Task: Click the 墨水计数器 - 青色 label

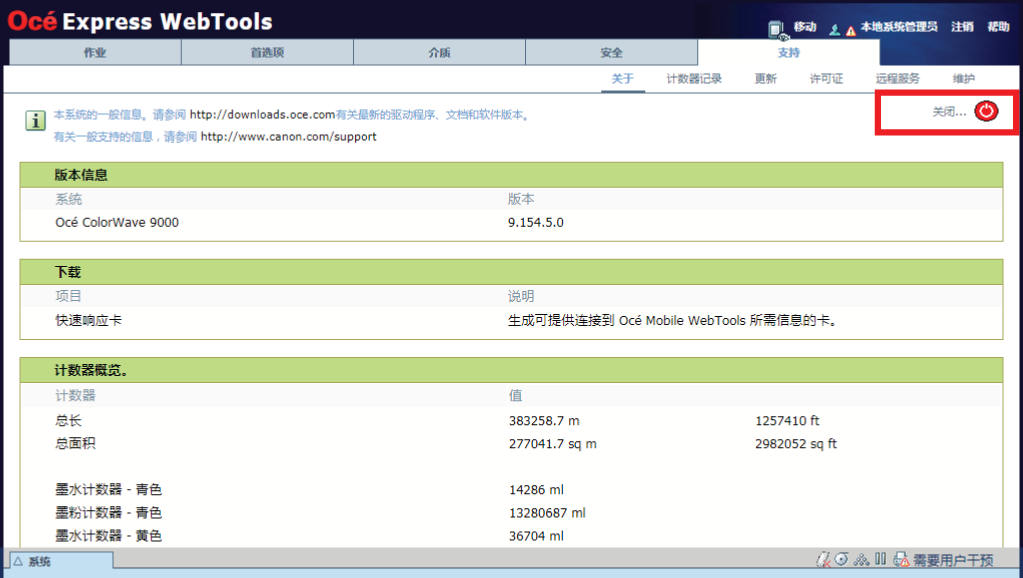Action: pyautogui.click(x=108, y=489)
